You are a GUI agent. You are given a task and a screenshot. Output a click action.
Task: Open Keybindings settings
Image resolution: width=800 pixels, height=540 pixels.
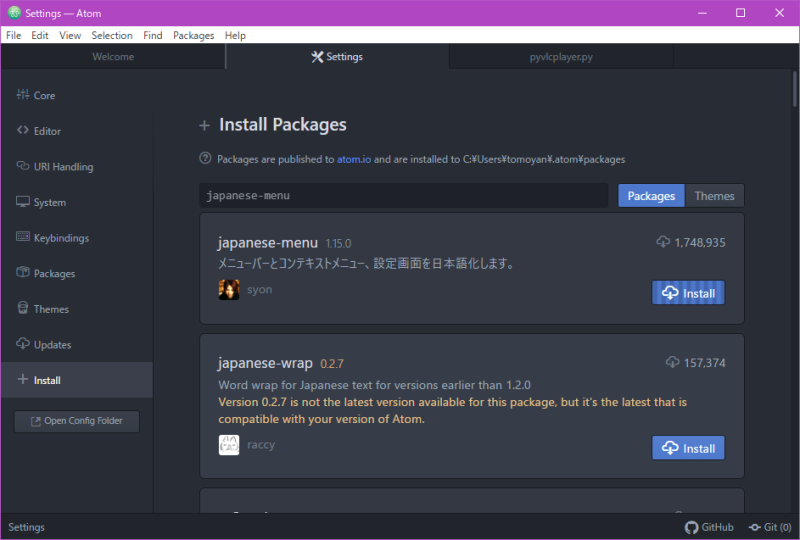pyautogui.click(x=61, y=238)
